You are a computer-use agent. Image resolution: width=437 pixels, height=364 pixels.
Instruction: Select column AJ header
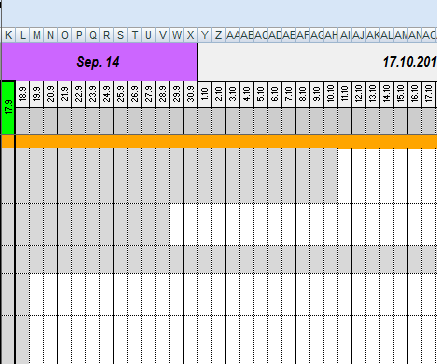click(x=359, y=35)
